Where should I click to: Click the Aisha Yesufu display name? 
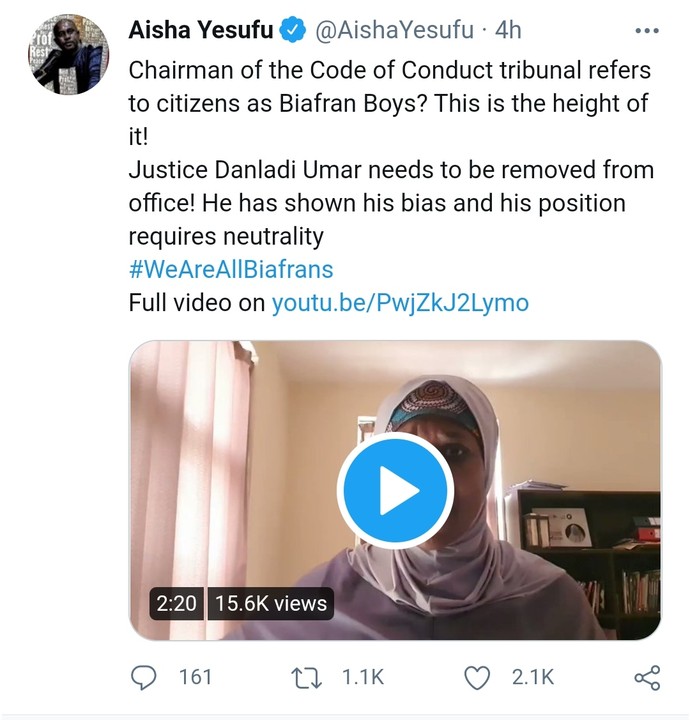tap(200, 31)
